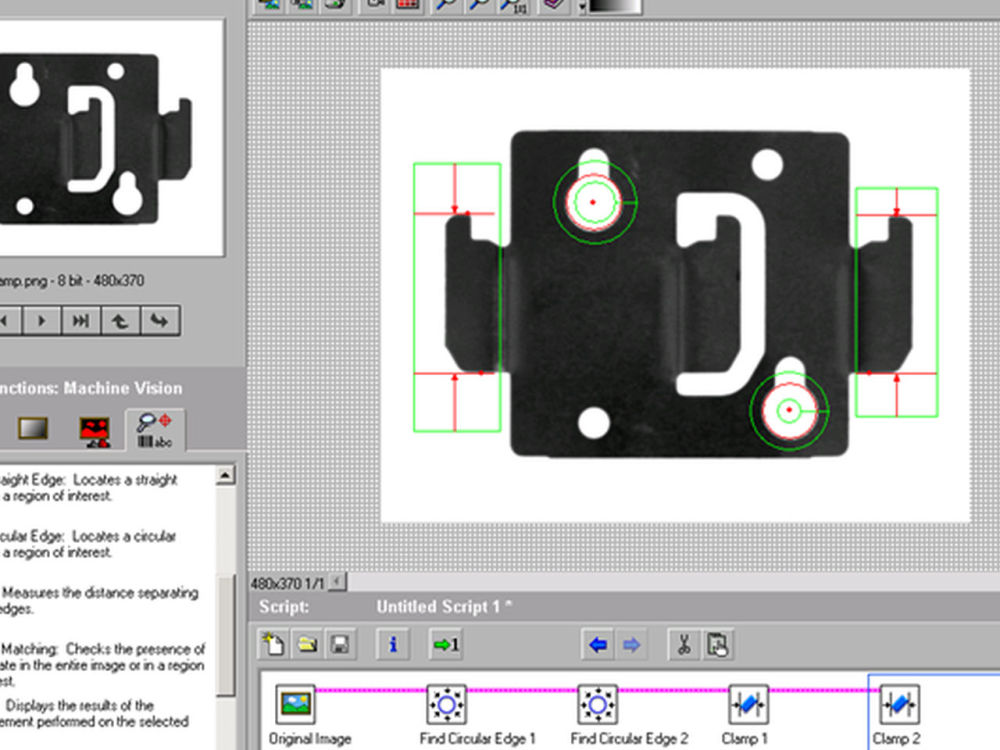
Task: Cut the selected step with the scissors icon
Action: pos(684,645)
